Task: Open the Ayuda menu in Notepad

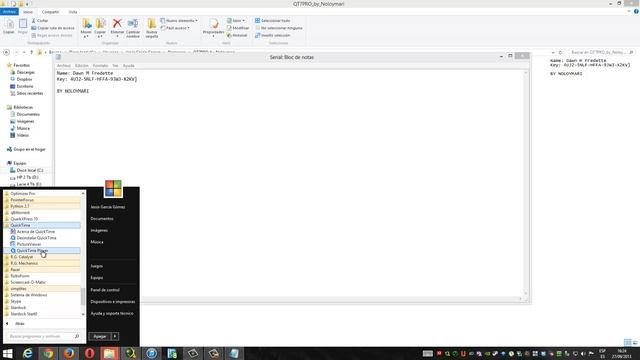Action: 129,66
